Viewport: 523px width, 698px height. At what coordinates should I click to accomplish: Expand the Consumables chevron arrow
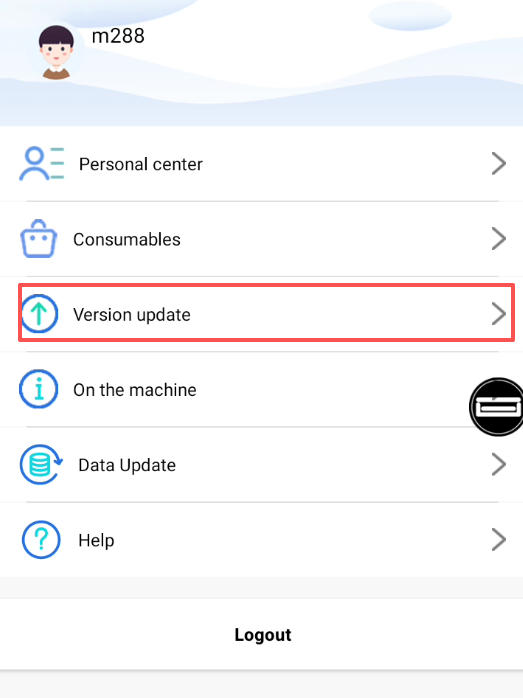point(499,239)
